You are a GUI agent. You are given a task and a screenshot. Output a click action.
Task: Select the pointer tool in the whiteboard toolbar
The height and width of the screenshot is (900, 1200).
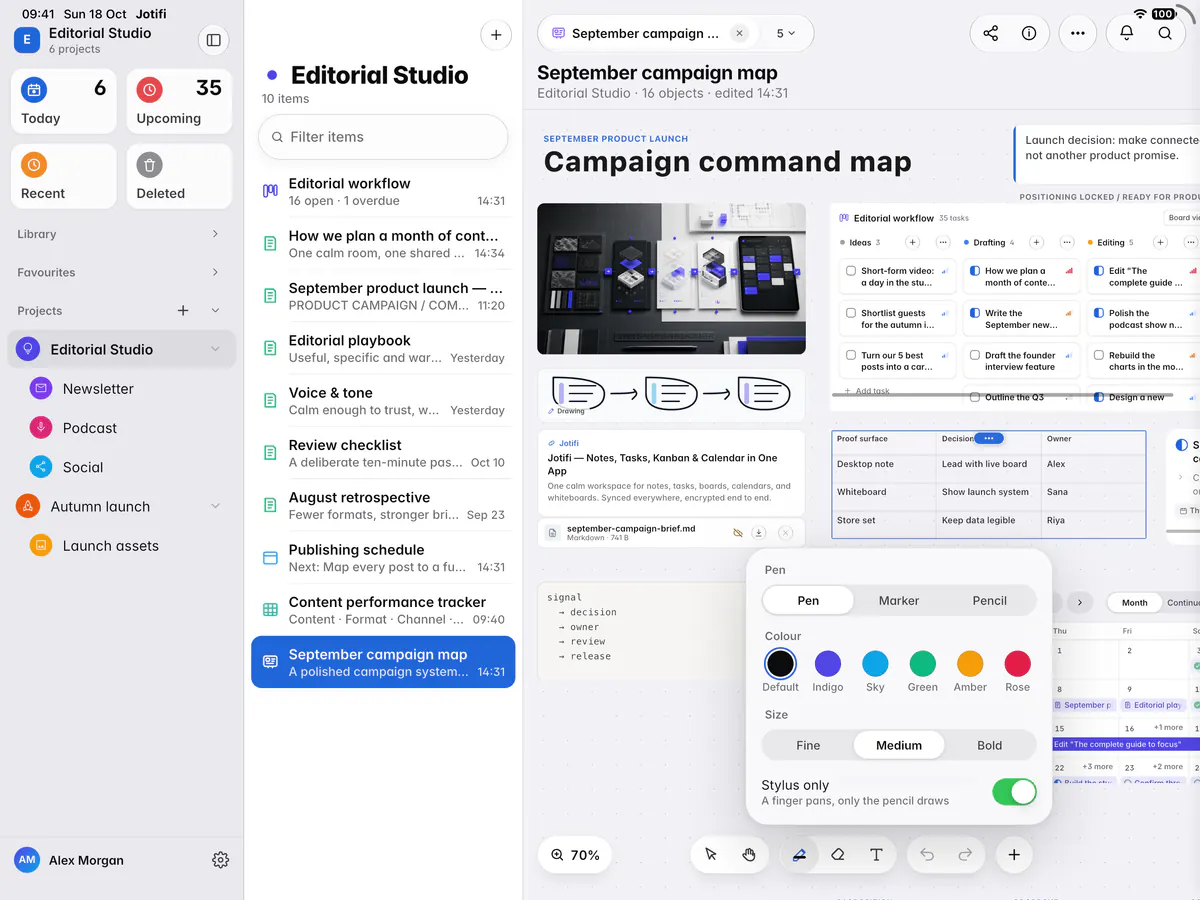coord(711,855)
